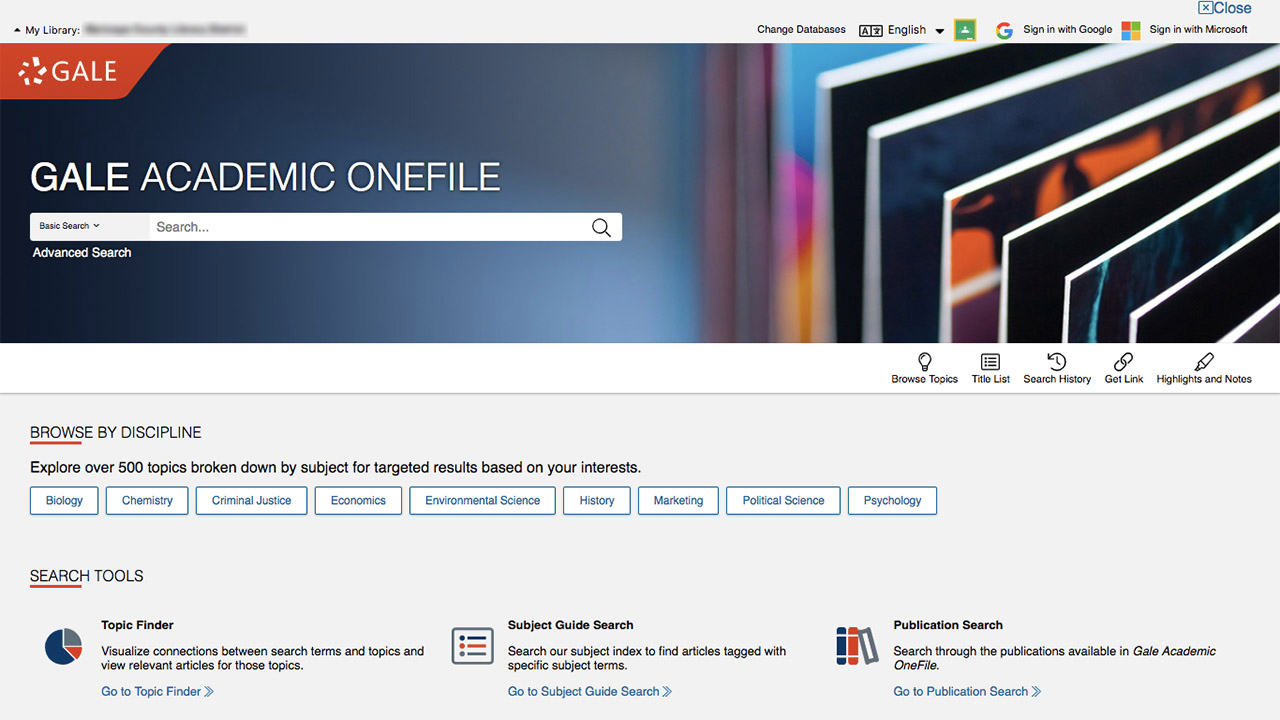The image size is (1280, 720).
Task: Open the English language dropdown
Action: tap(915, 30)
